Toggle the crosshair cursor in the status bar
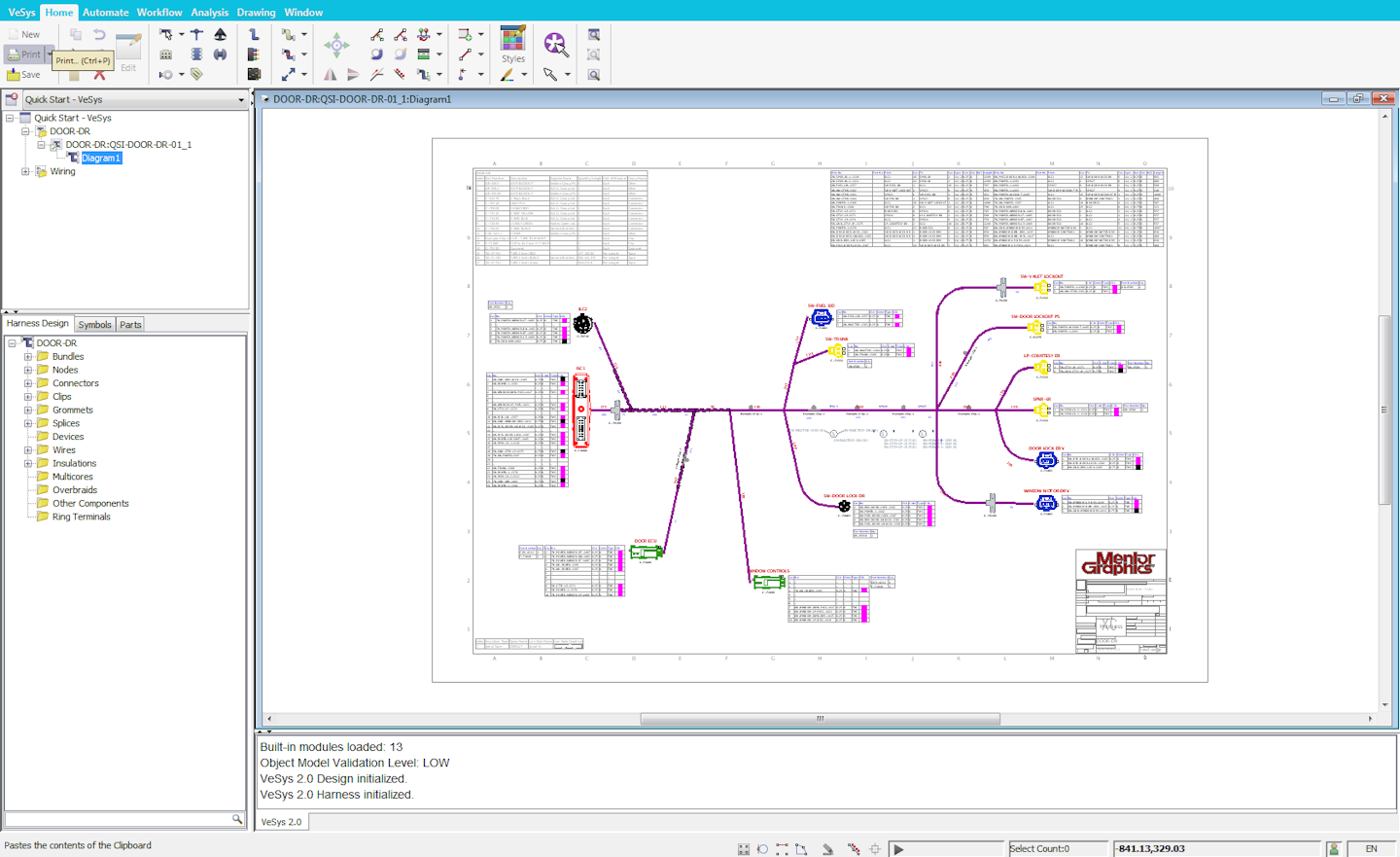The width and height of the screenshot is (1400, 857). tap(874, 848)
